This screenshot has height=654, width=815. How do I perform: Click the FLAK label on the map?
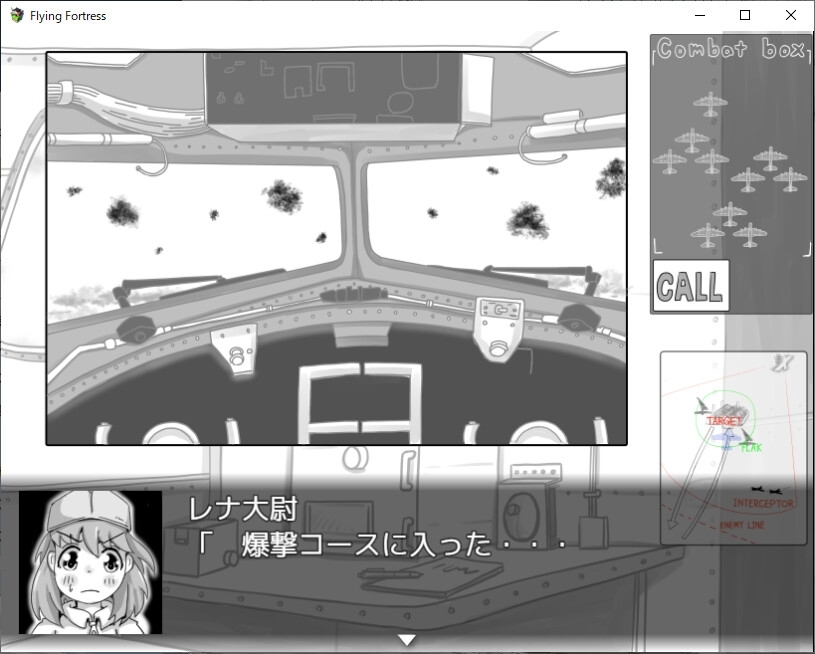pyautogui.click(x=751, y=448)
